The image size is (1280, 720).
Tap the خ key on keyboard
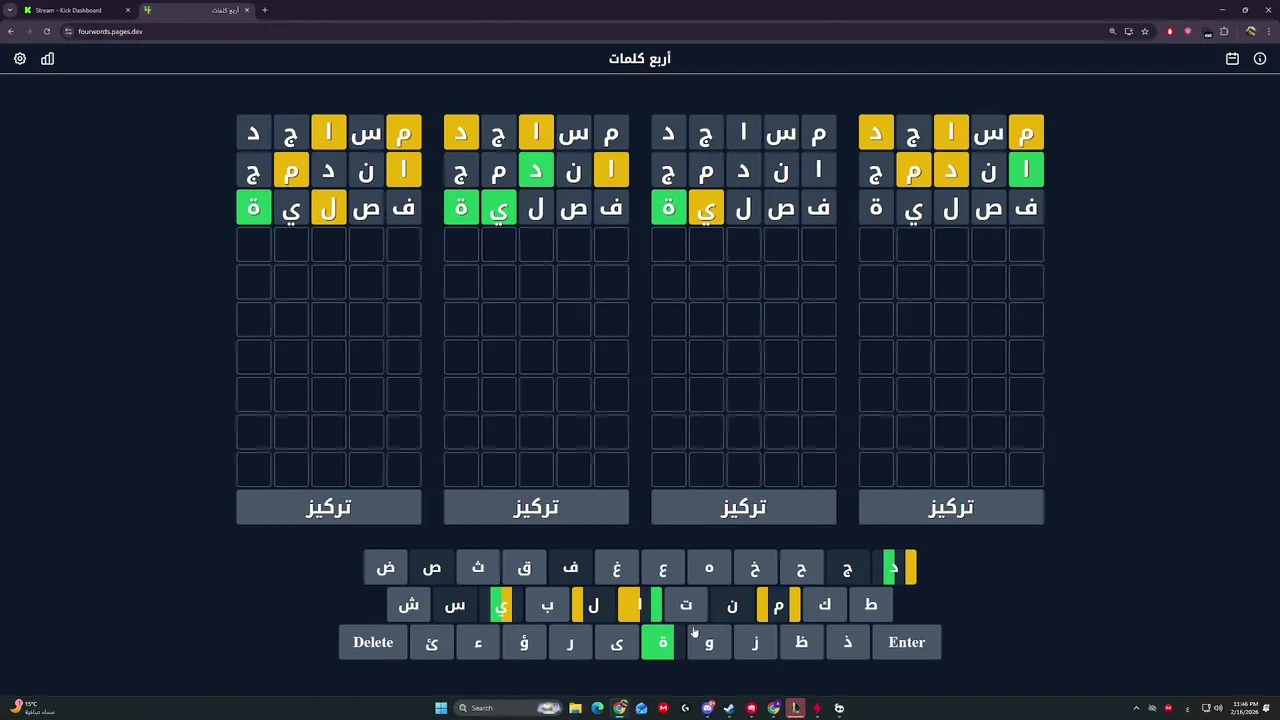click(x=755, y=568)
